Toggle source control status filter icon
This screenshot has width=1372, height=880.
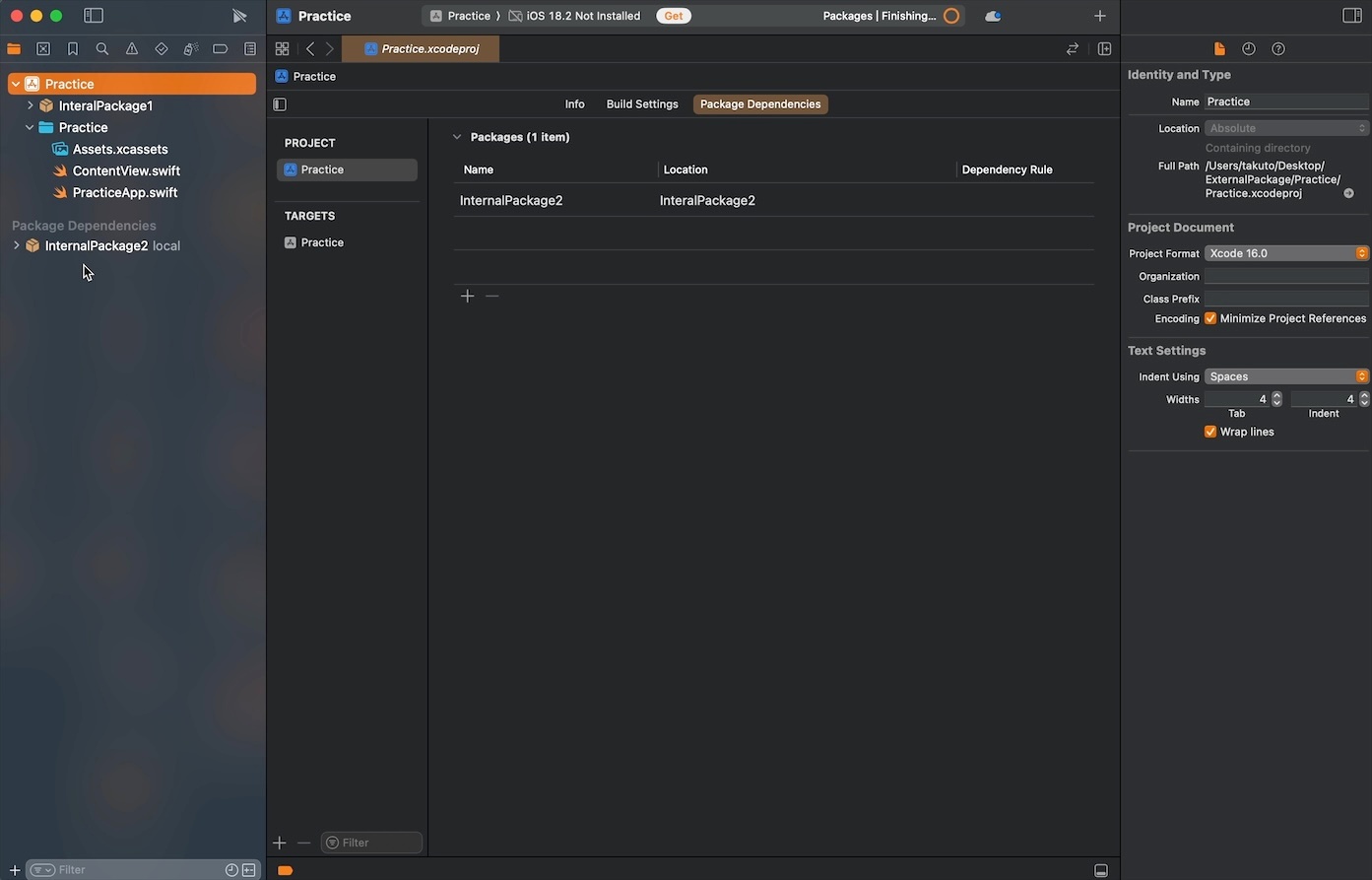coord(249,870)
